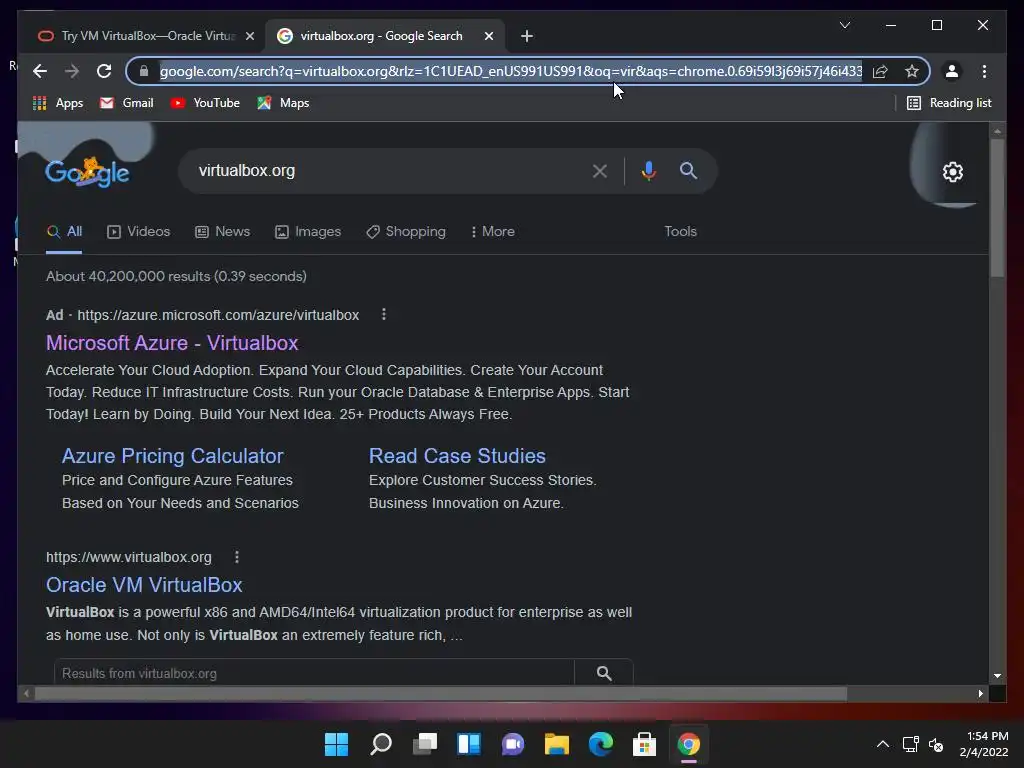Bookmark this page with the star icon
The height and width of the screenshot is (768, 1024).
pos(912,71)
